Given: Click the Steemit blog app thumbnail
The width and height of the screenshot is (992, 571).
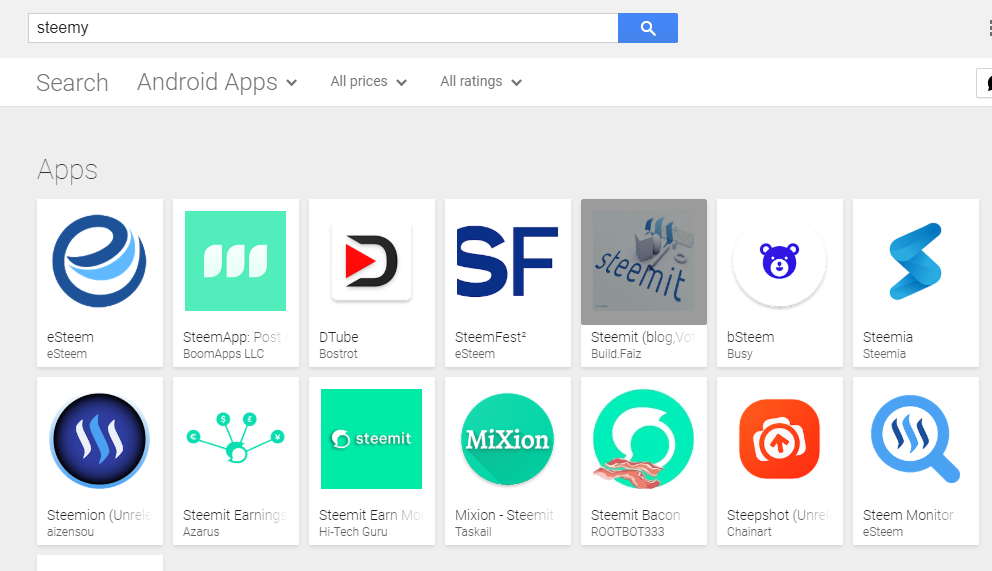Looking at the screenshot, I should click(x=643, y=261).
